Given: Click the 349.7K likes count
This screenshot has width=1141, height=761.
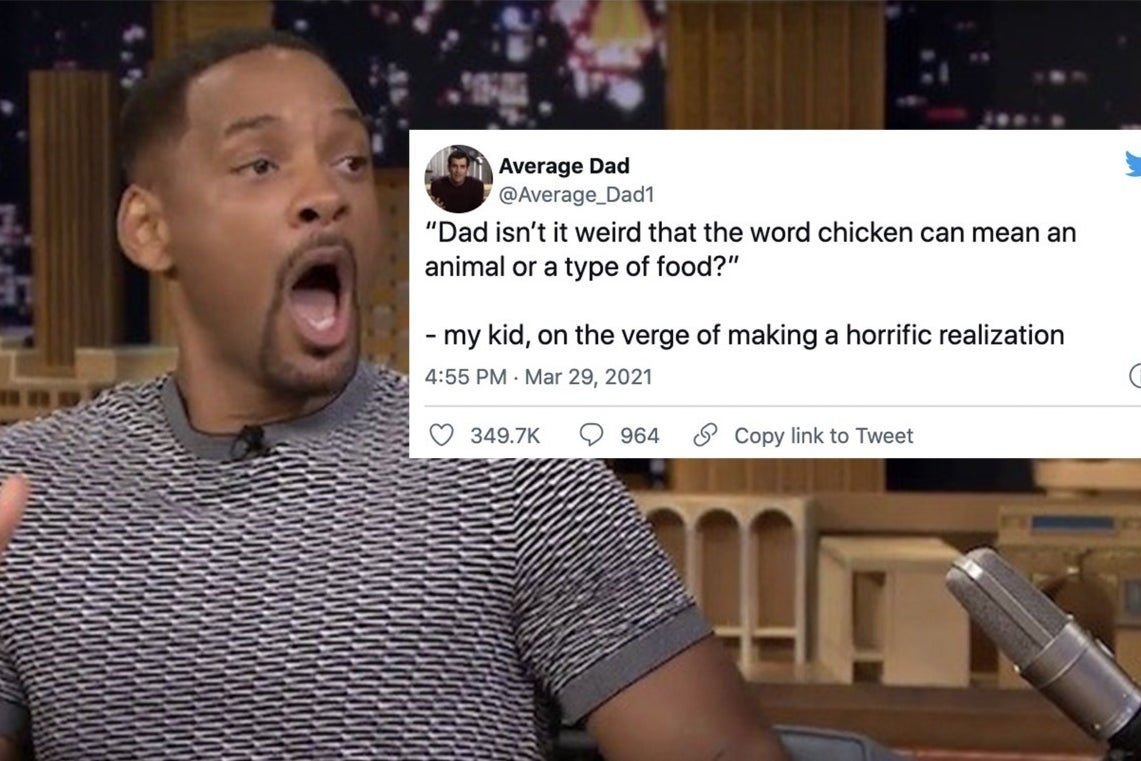Looking at the screenshot, I should point(505,436).
